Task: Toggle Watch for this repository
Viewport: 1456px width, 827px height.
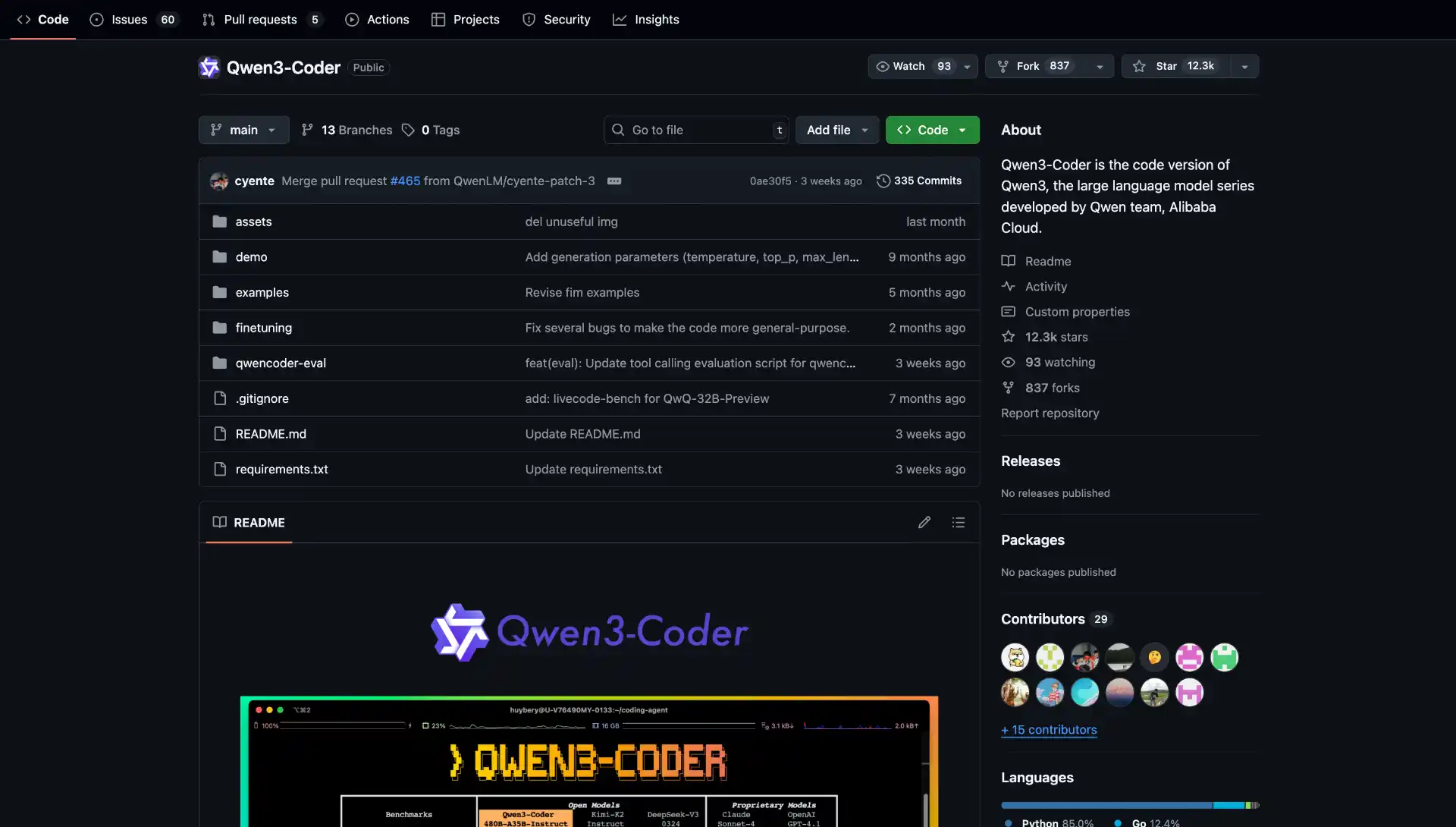Action: click(x=912, y=66)
